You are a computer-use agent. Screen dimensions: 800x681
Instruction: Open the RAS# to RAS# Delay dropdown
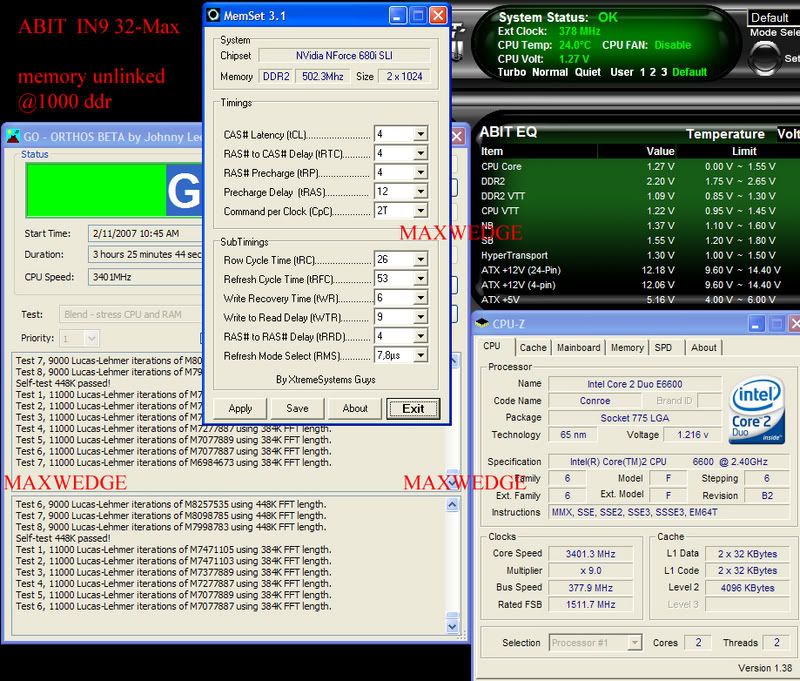(420, 336)
